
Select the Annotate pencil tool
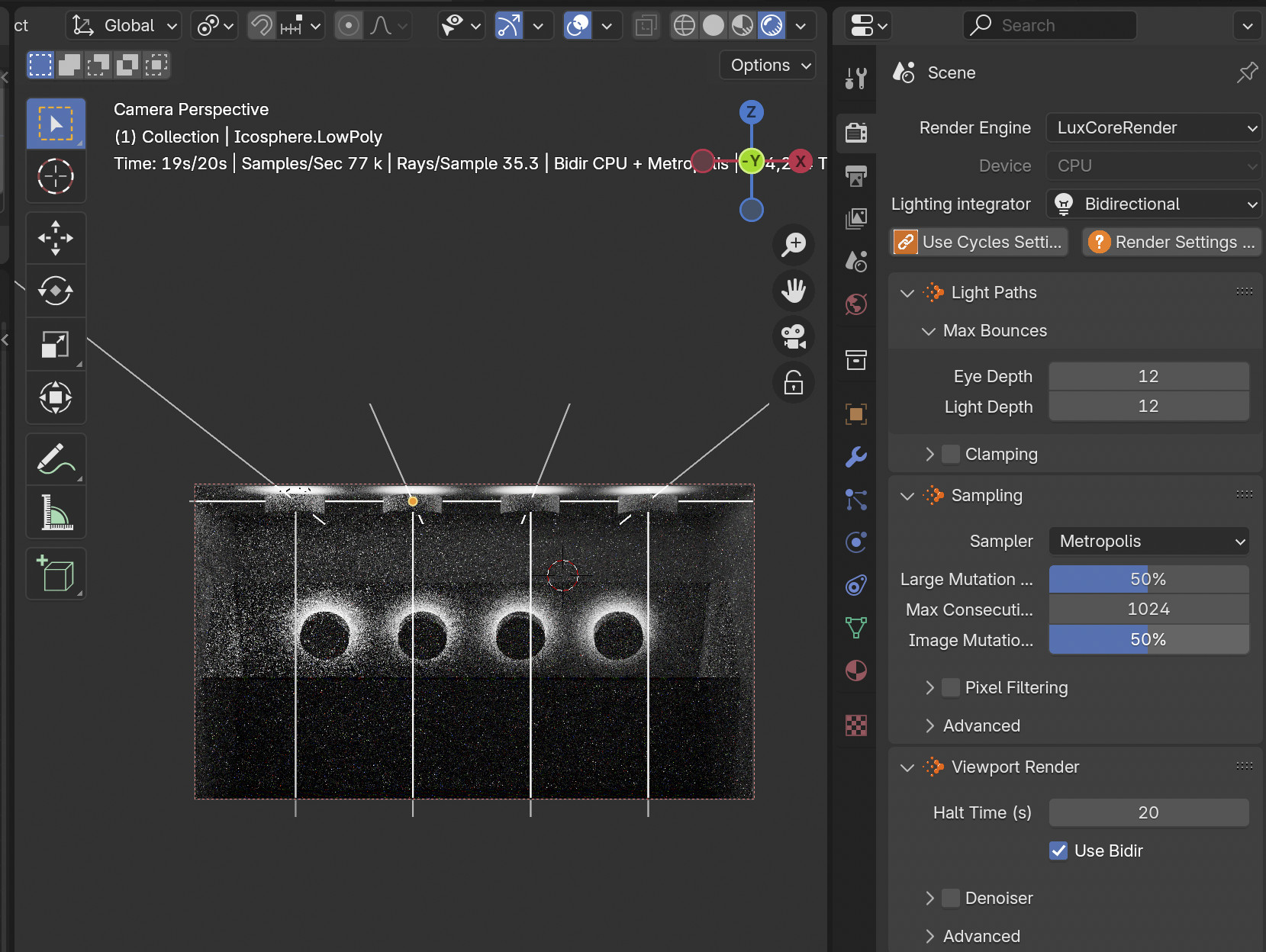(x=56, y=459)
